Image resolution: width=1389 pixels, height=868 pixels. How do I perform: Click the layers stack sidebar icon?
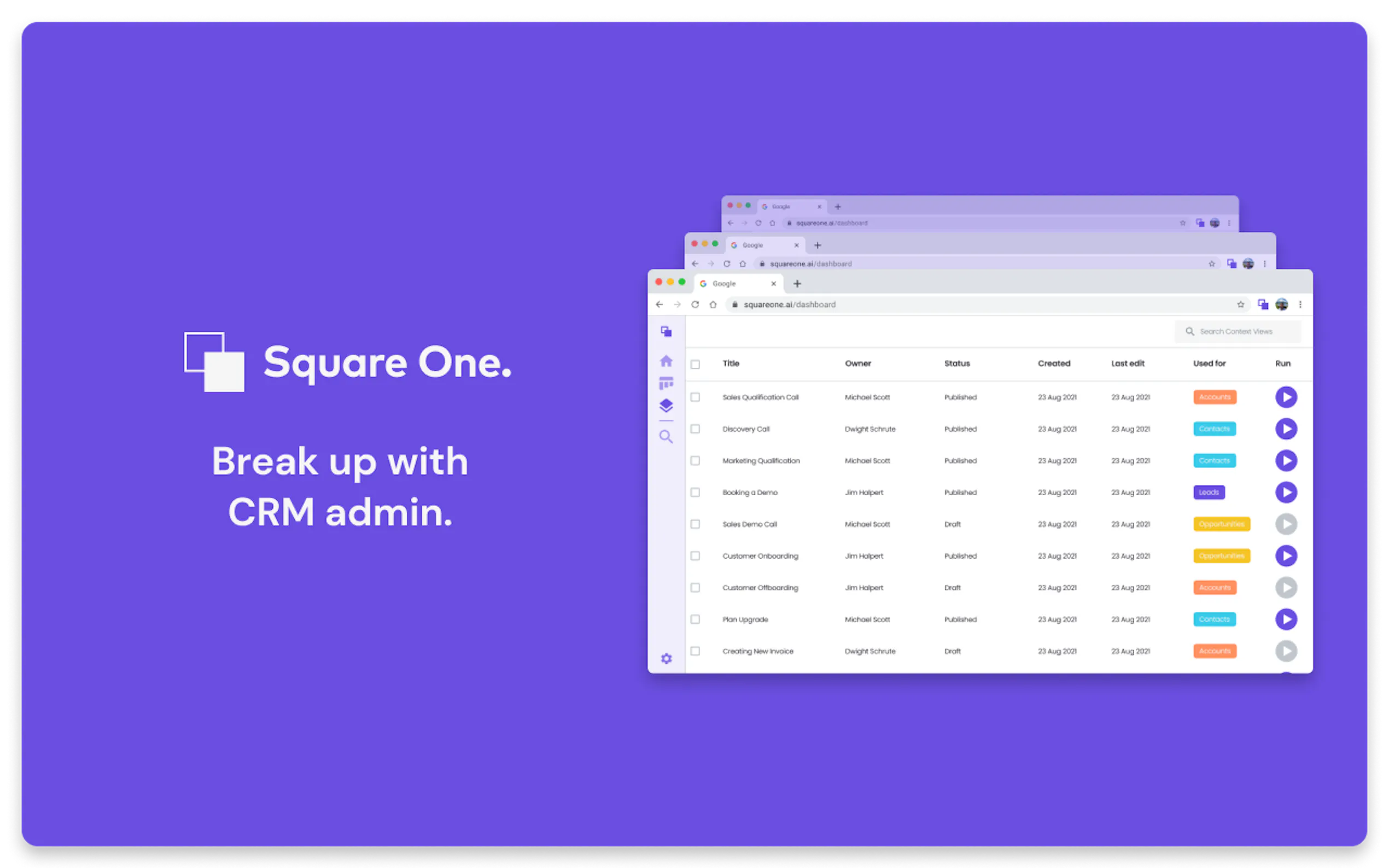pyautogui.click(x=666, y=406)
